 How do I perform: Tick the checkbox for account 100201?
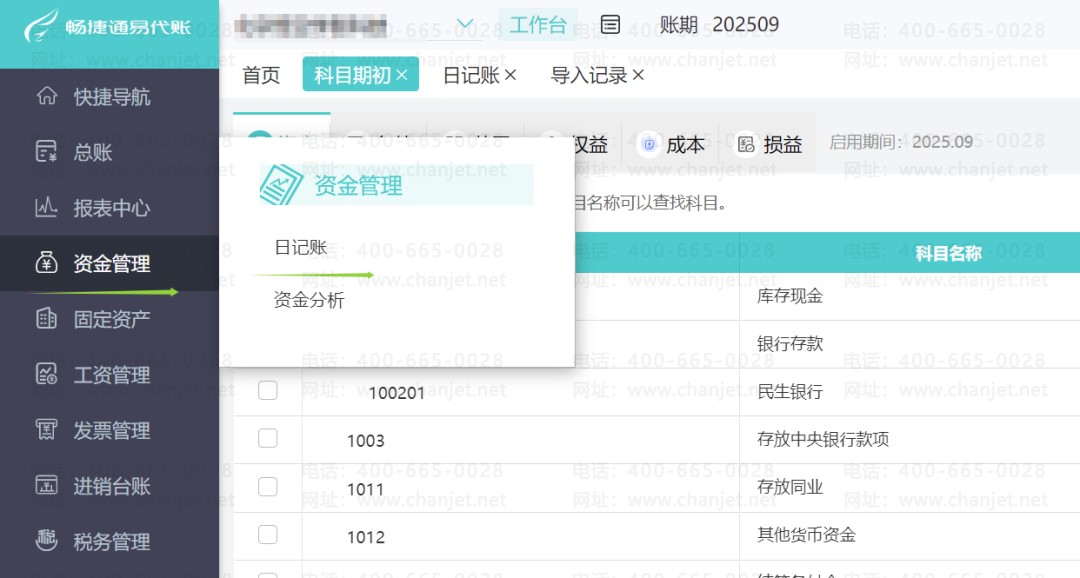(x=268, y=391)
